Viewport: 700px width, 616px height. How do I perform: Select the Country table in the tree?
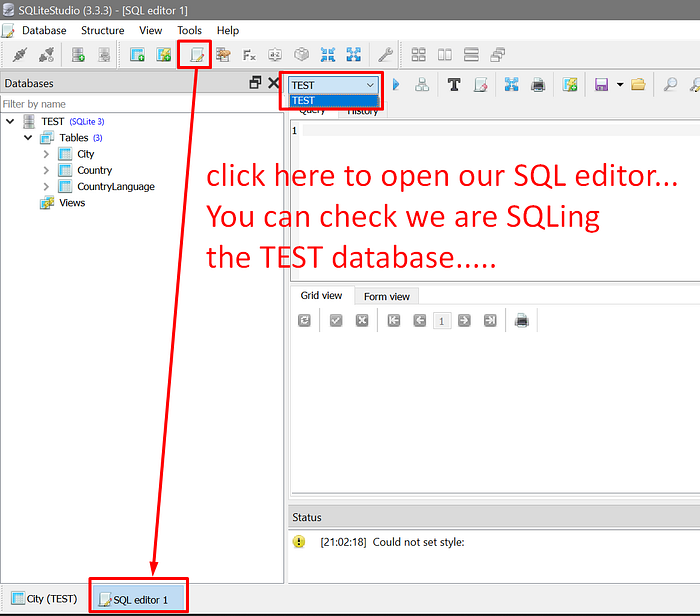coord(94,170)
